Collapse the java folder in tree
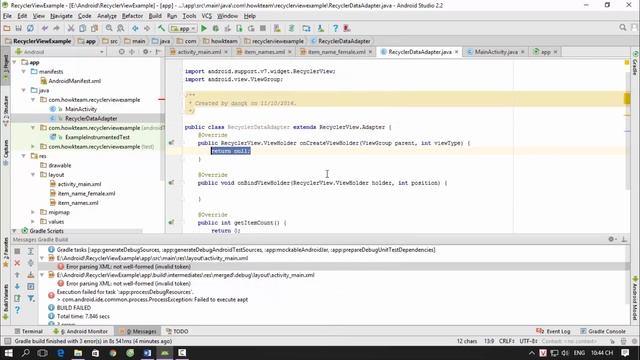 (x=24, y=90)
